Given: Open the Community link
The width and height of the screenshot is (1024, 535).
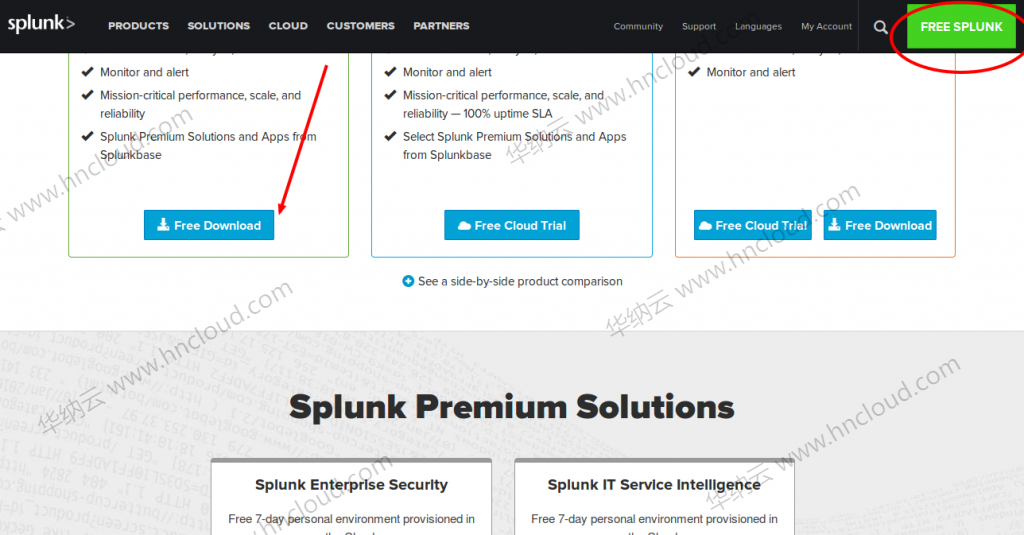Looking at the screenshot, I should pos(638,26).
